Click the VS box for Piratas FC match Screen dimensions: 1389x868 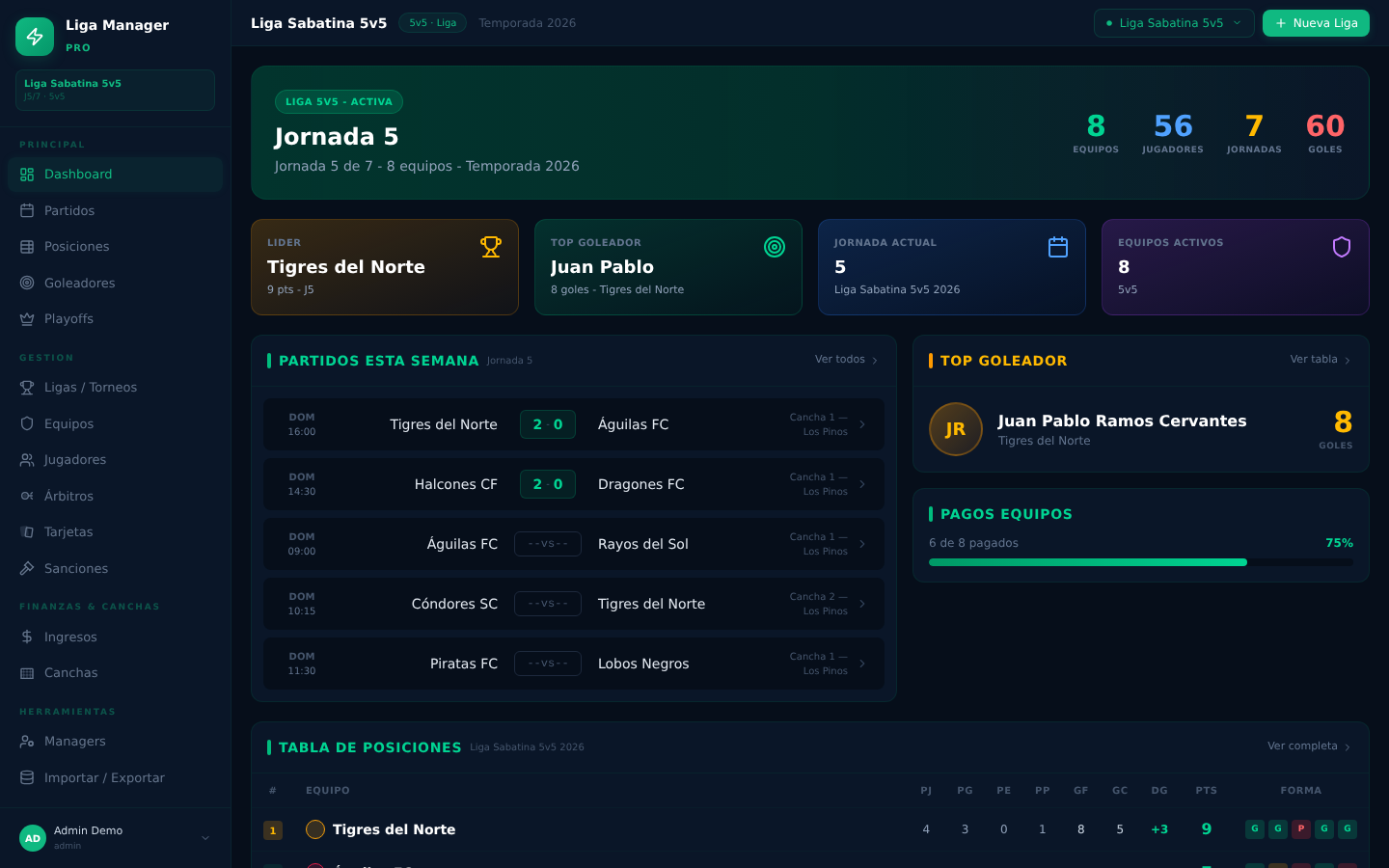coord(548,664)
